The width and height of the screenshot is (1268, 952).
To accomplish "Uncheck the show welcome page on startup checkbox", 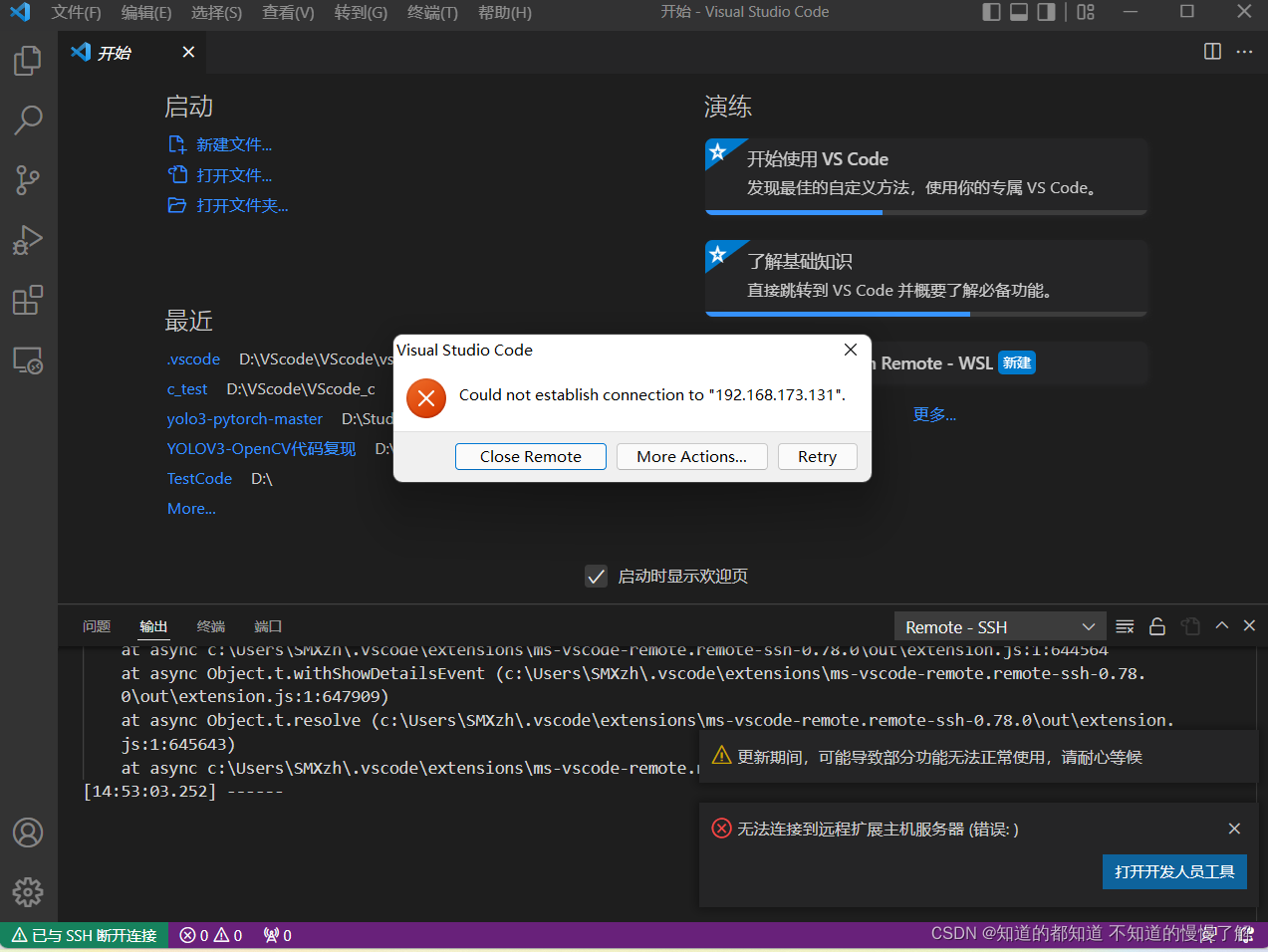I will pyautogui.click(x=597, y=577).
